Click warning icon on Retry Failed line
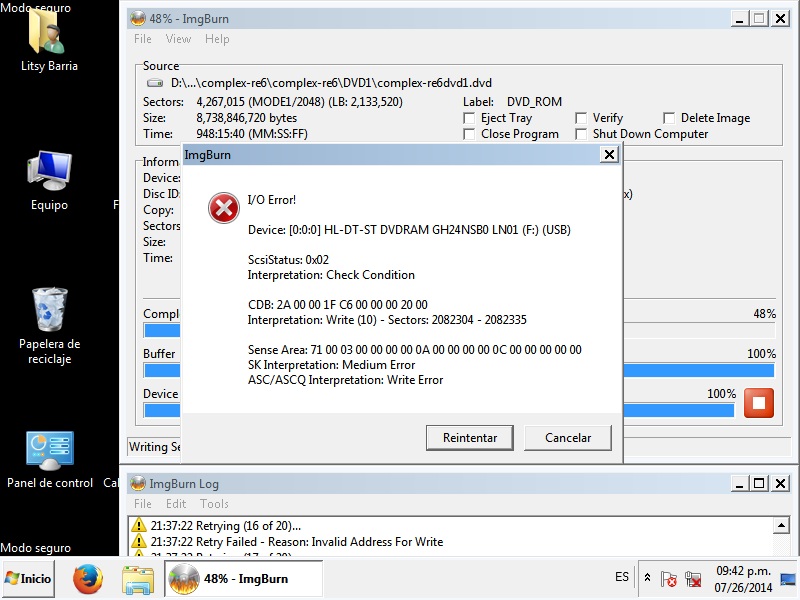Viewport: 800px width, 600px height. (x=138, y=541)
